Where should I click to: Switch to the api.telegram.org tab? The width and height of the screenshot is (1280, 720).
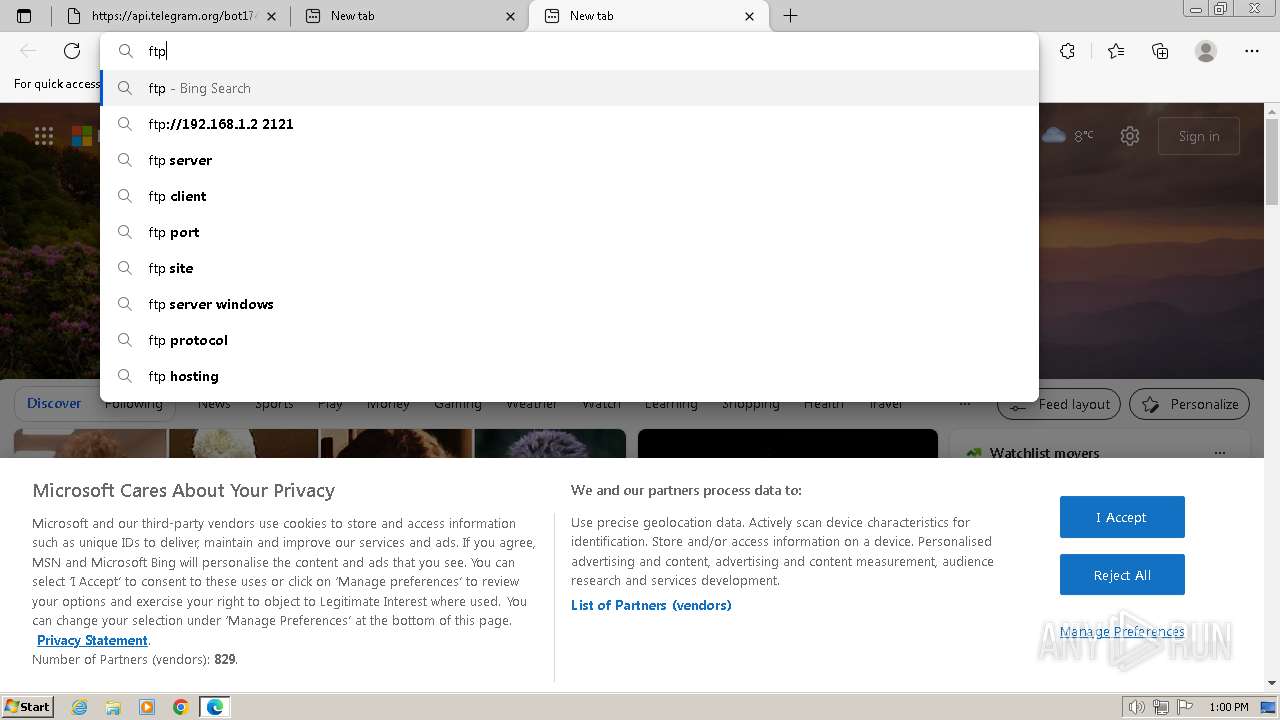170,16
